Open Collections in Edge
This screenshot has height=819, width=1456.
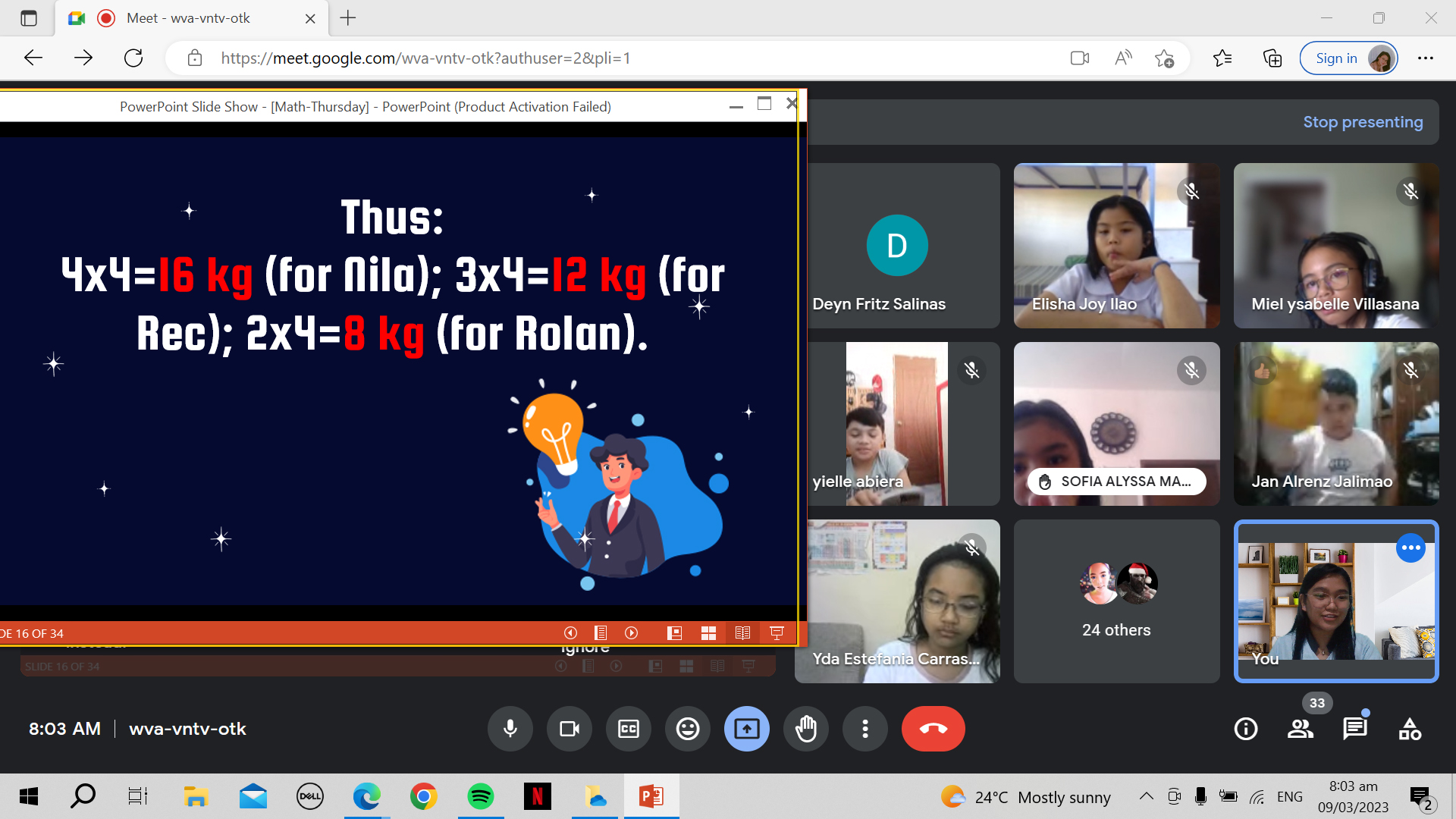click(x=1272, y=58)
